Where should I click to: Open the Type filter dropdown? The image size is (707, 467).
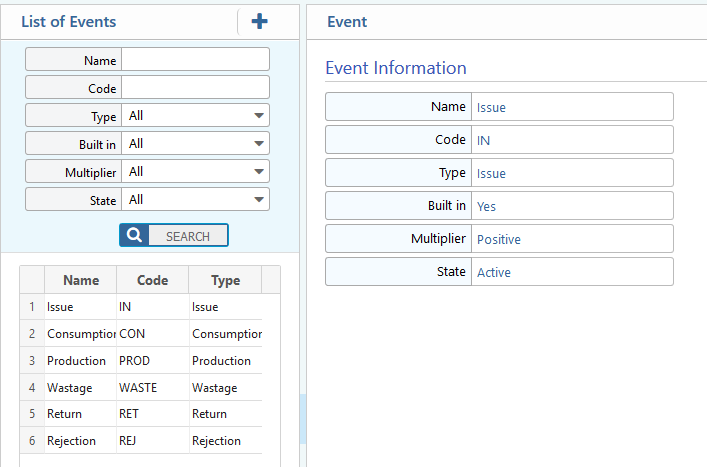195,115
